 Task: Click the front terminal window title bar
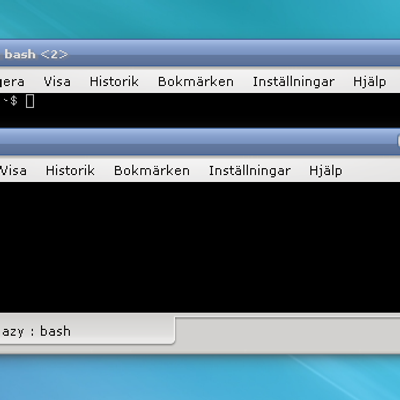click(200, 142)
